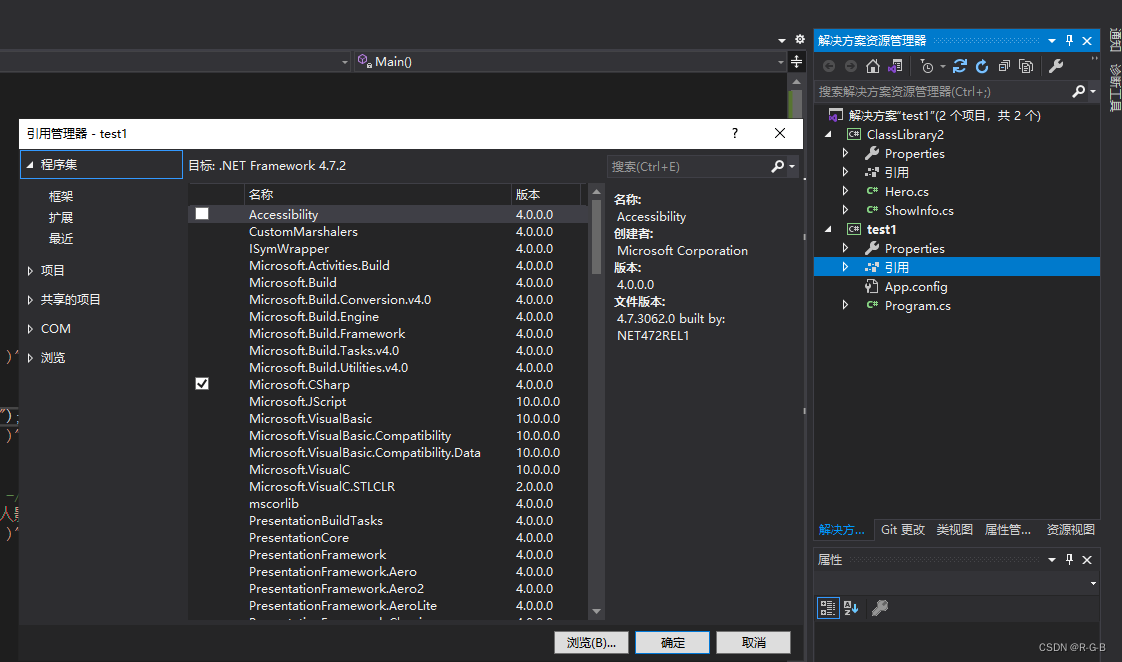Switch to the Git 更改 tab
This screenshot has width=1122, height=662.
click(902, 530)
